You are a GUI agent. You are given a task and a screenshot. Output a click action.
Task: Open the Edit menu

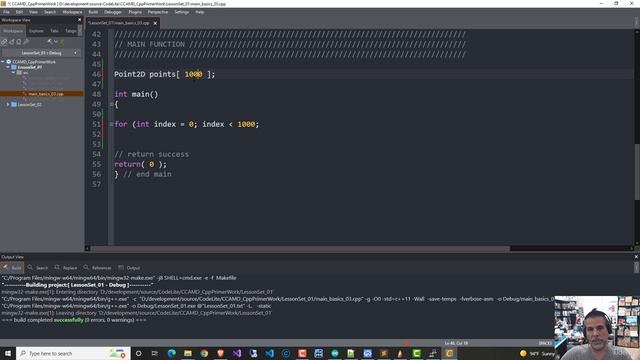point(19,12)
